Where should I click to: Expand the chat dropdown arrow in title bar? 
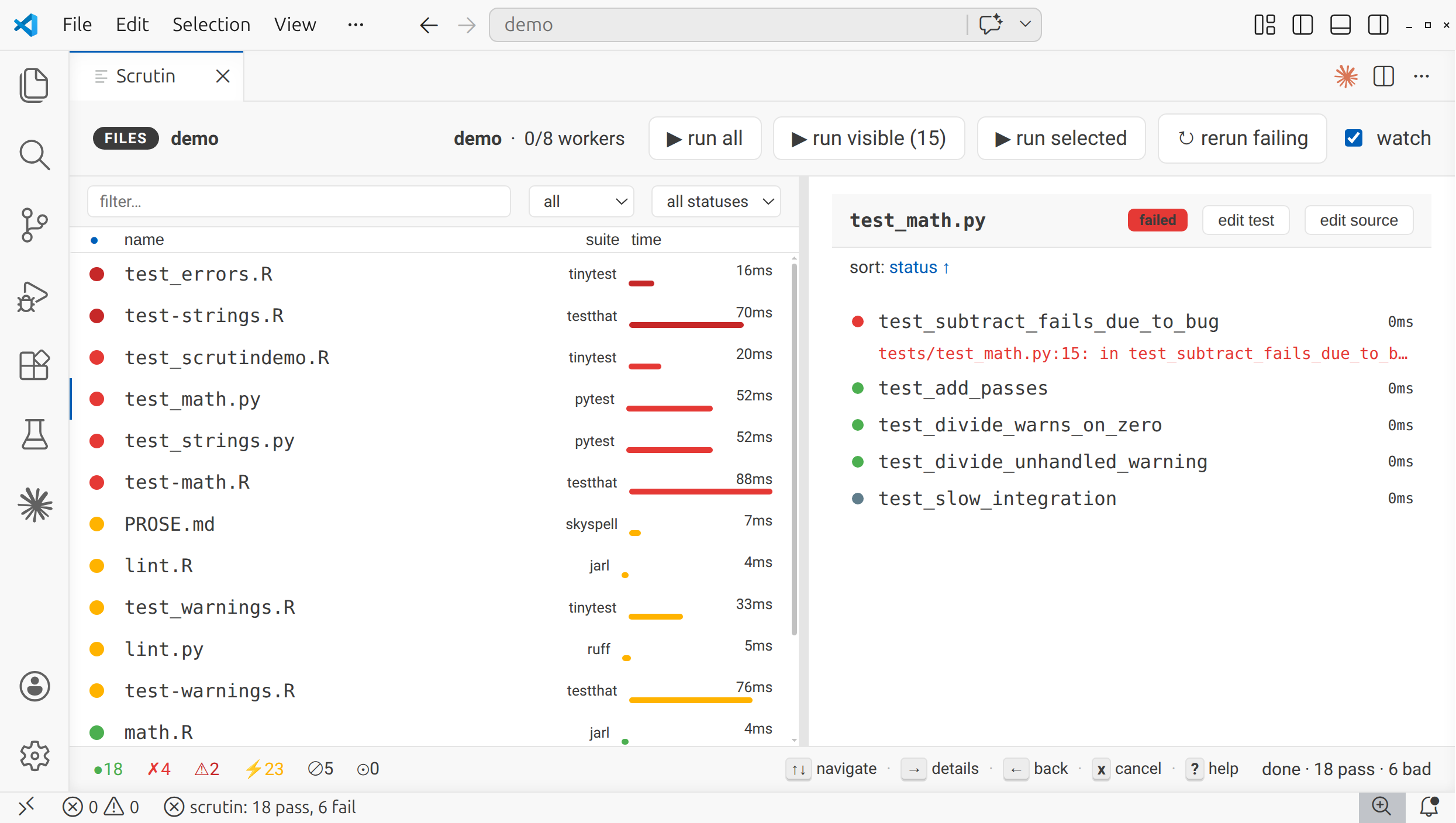pyautogui.click(x=1025, y=25)
